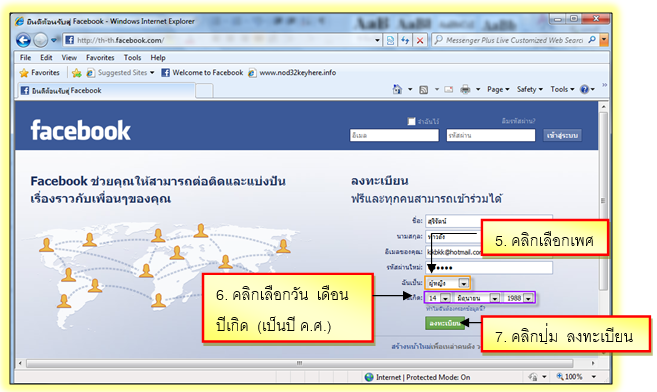This screenshot has width=657, height=392.
Task: Click the browser Back arrow button
Action: click(23, 40)
